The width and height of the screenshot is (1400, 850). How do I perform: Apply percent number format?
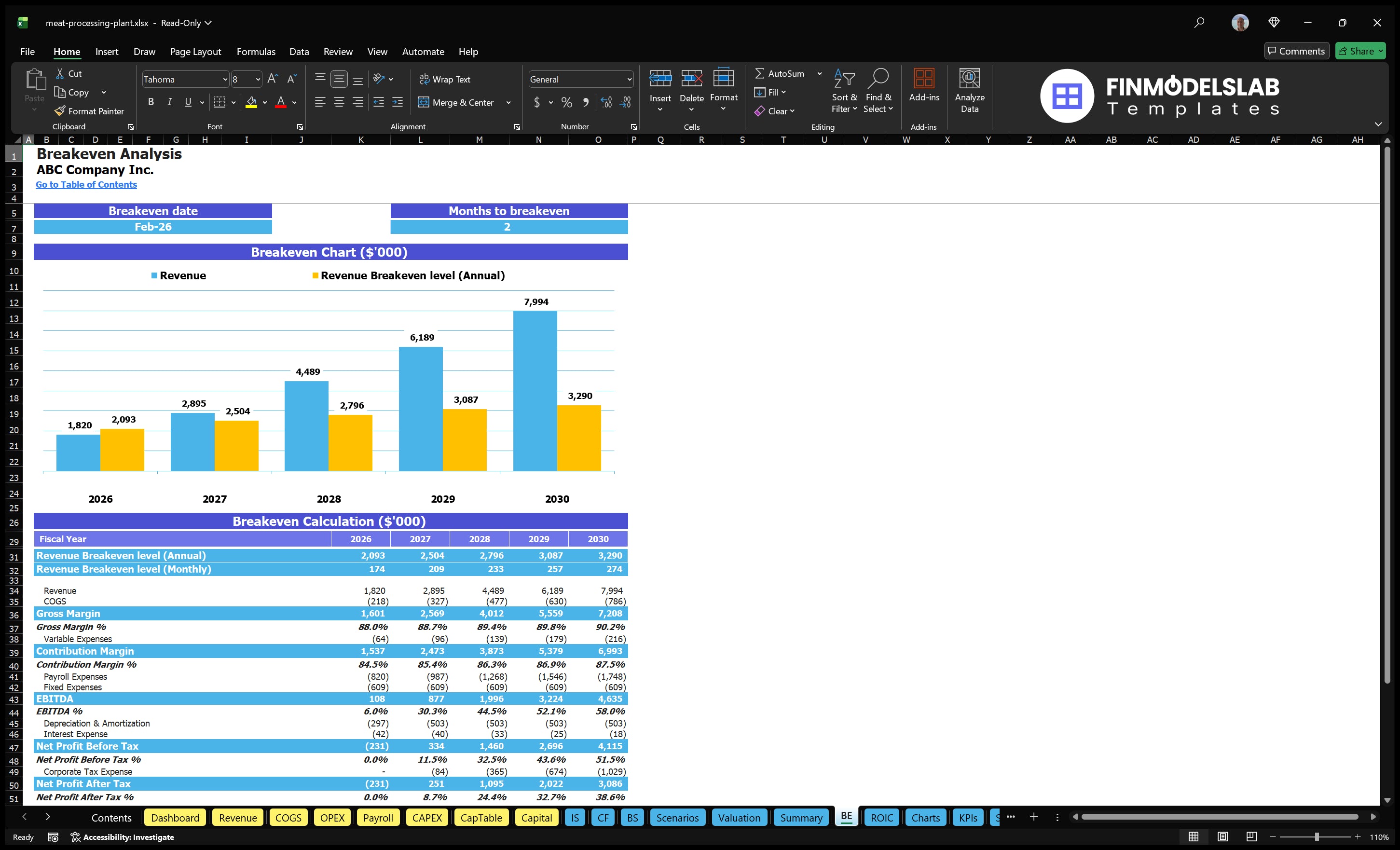point(566,102)
